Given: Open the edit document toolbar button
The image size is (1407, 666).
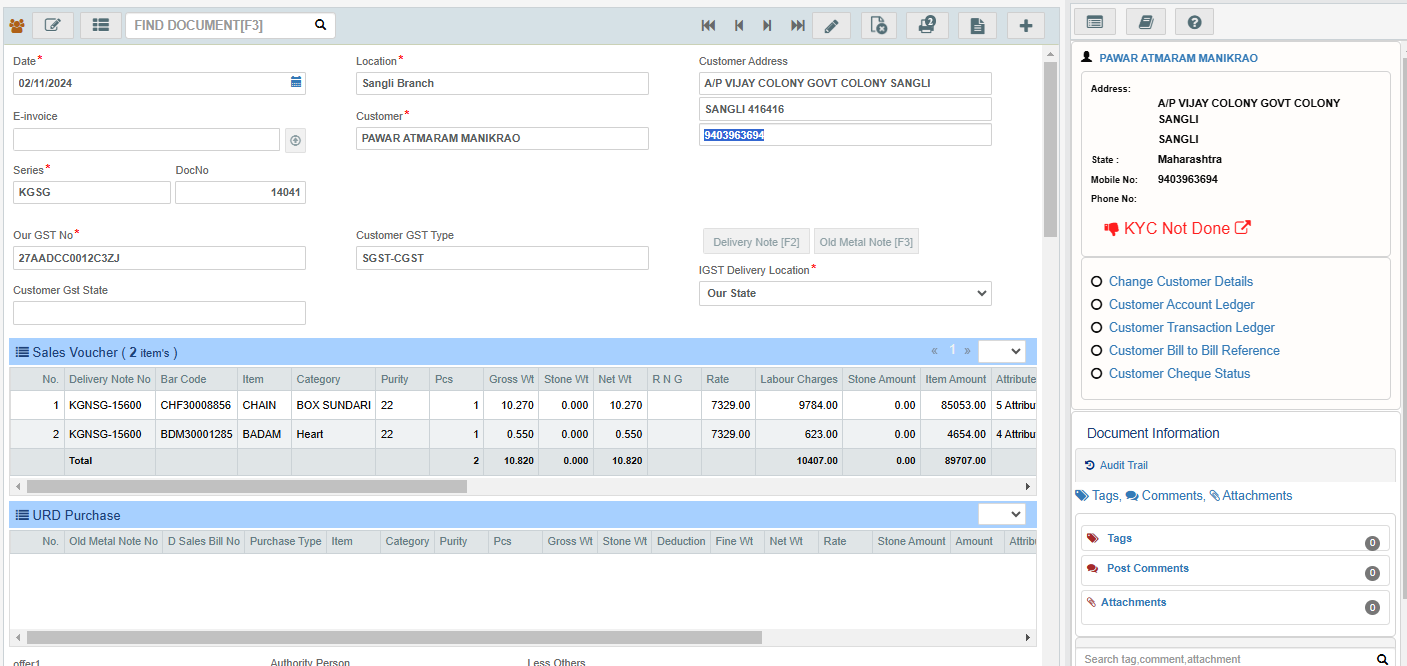Looking at the screenshot, I should point(53,26).
